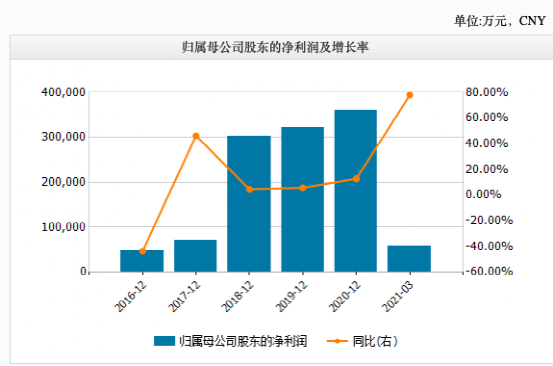Select the 2020-12 bar
553x366 pixels.
[356, 191]
